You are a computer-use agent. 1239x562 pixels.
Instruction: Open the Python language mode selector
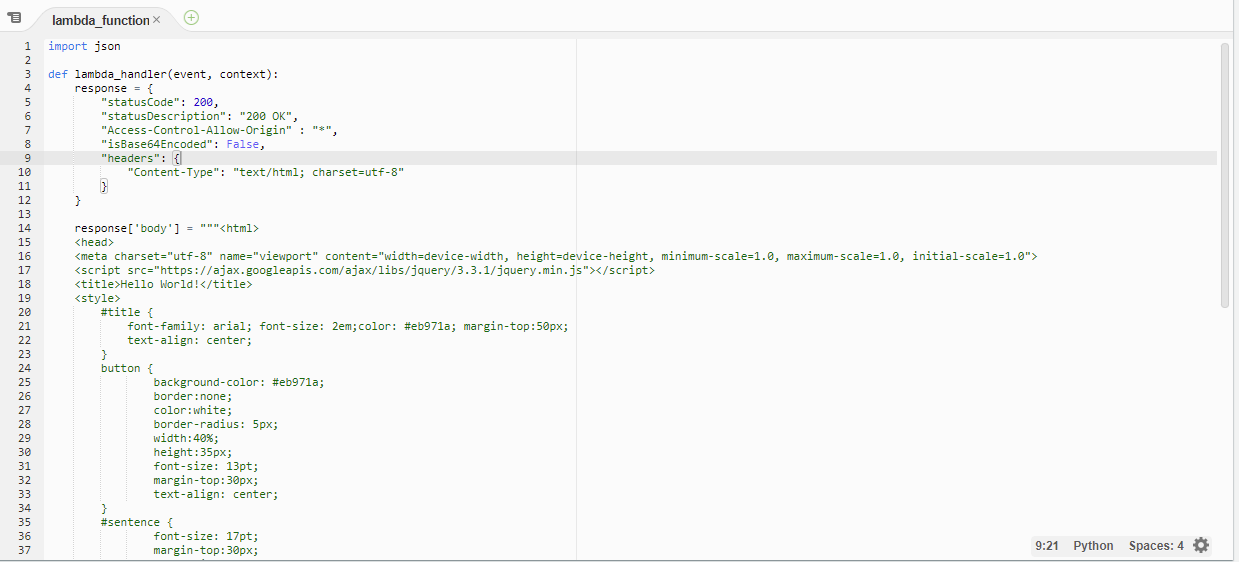click(1093, 546)
